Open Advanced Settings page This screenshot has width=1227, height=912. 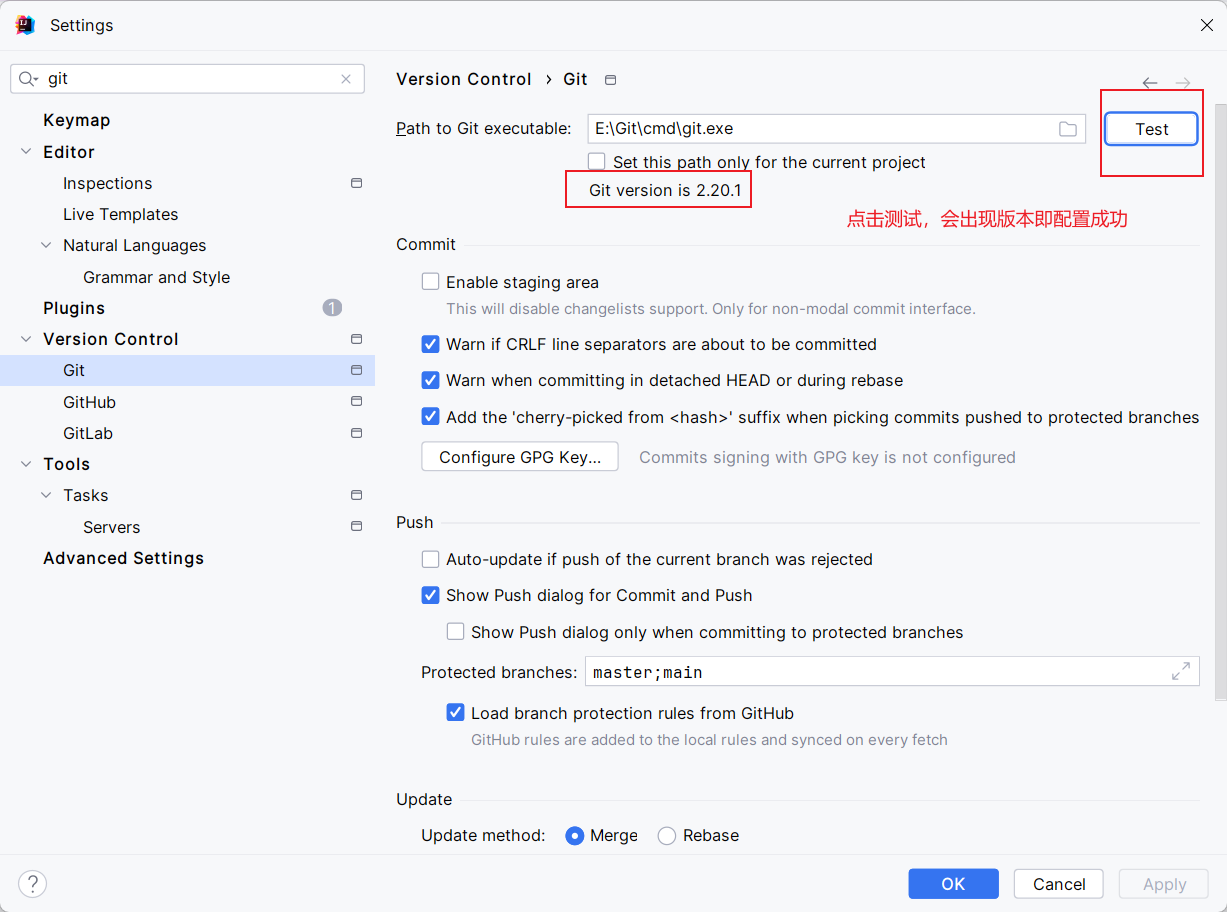pyautogui.click(x=123, y=558)
